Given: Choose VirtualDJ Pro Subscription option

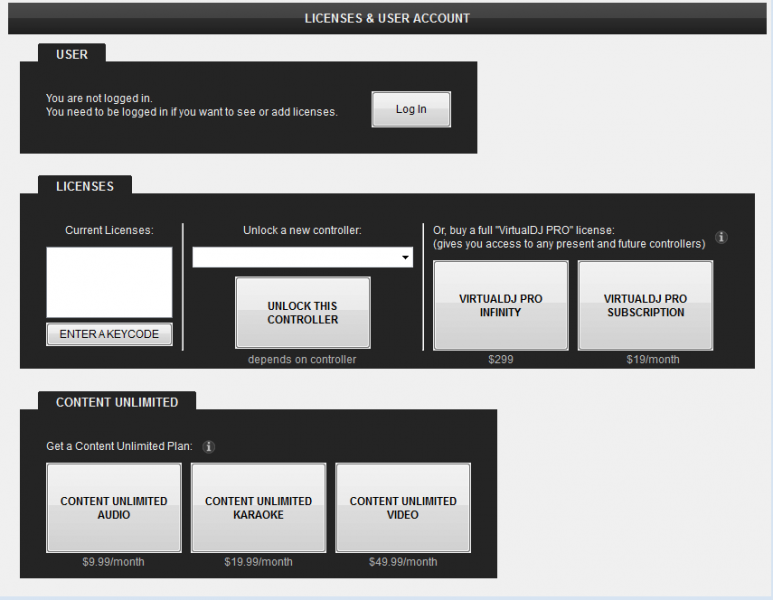Looking at the screenshot, I should [645, 306].
